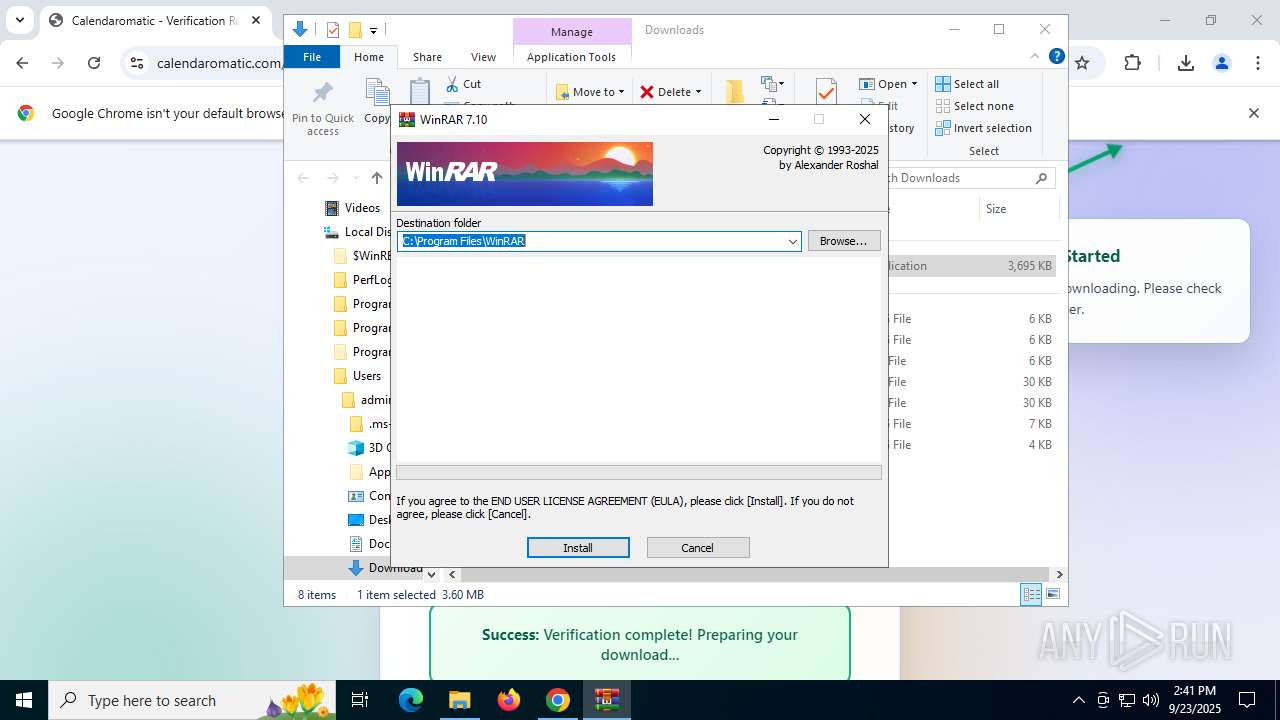Click the Cut scissors icon
Viewport: 1280px width, 720px height.
click(x=452, y=84)
